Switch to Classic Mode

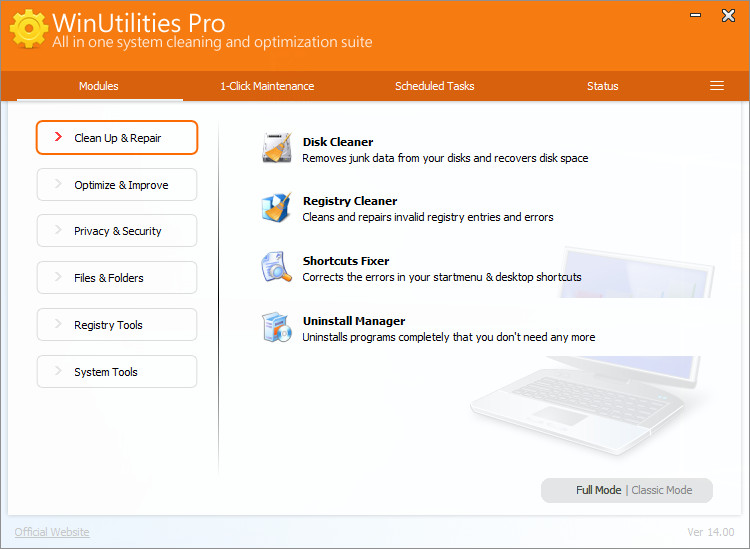click(x=662, y=490)
